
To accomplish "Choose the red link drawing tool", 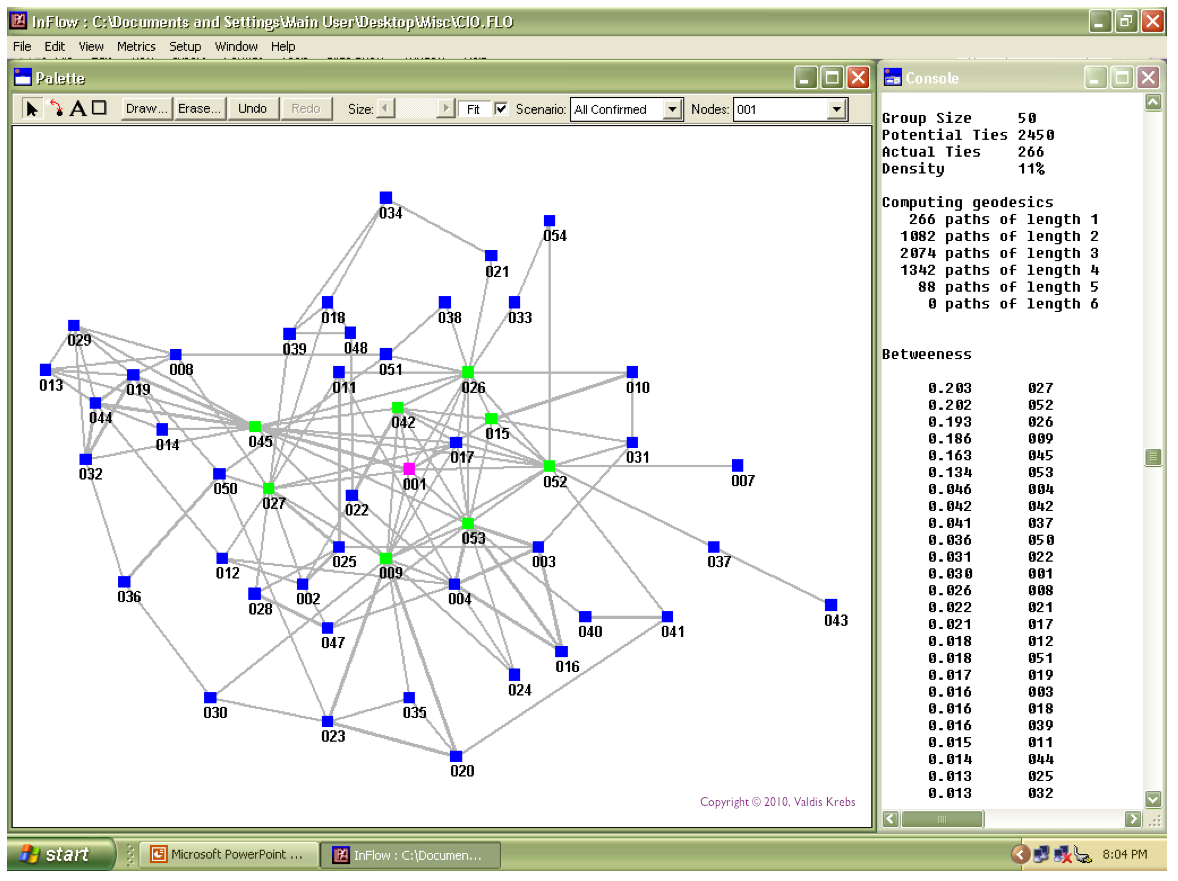I will 56,109.
